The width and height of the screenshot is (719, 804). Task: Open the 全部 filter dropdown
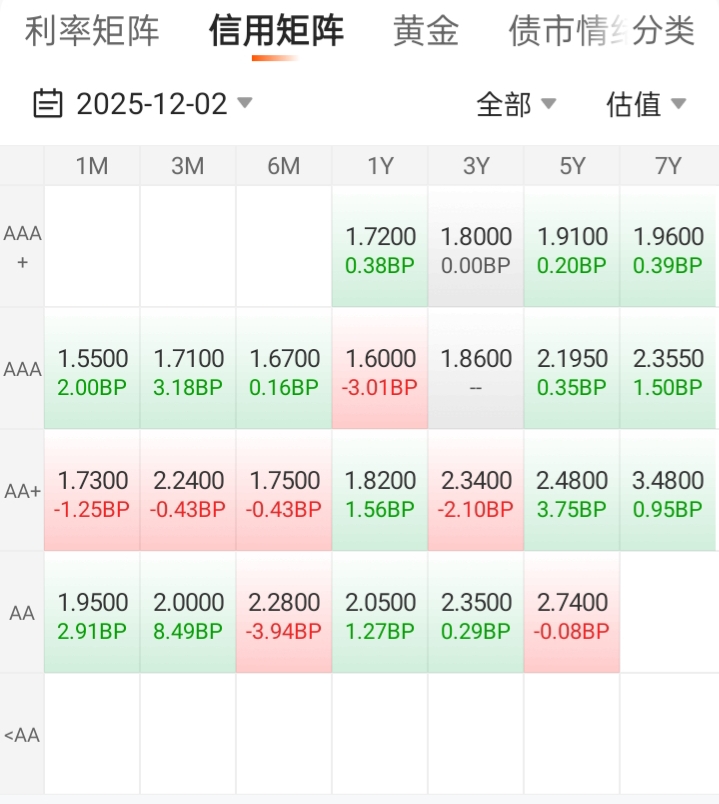click(x=515, y=103)
